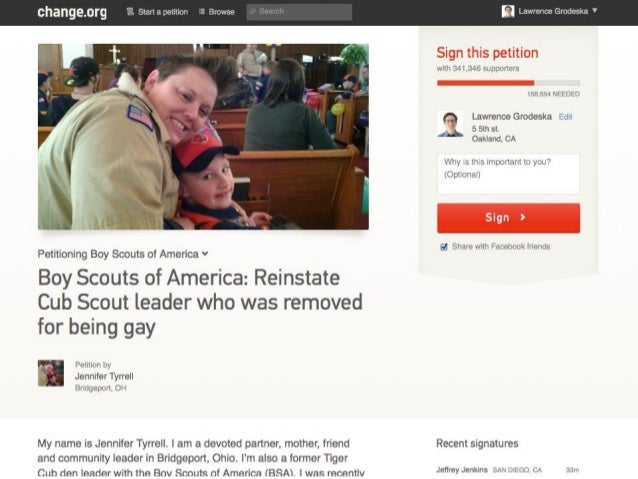
Task: Click the Start a petition flag icon
Action: pyautogui.click(x=130, y=11)
